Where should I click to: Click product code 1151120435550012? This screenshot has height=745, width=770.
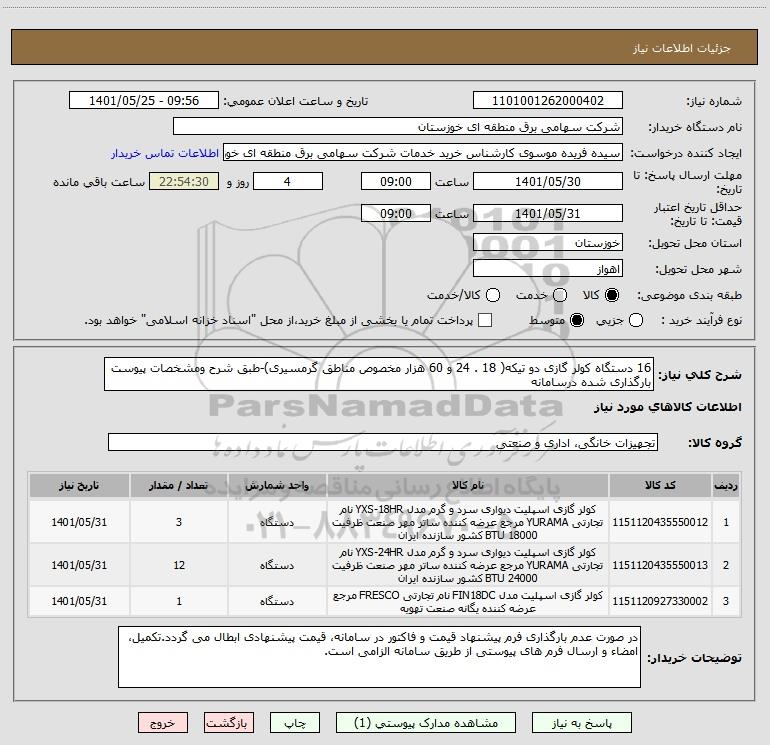coord(660,522)
